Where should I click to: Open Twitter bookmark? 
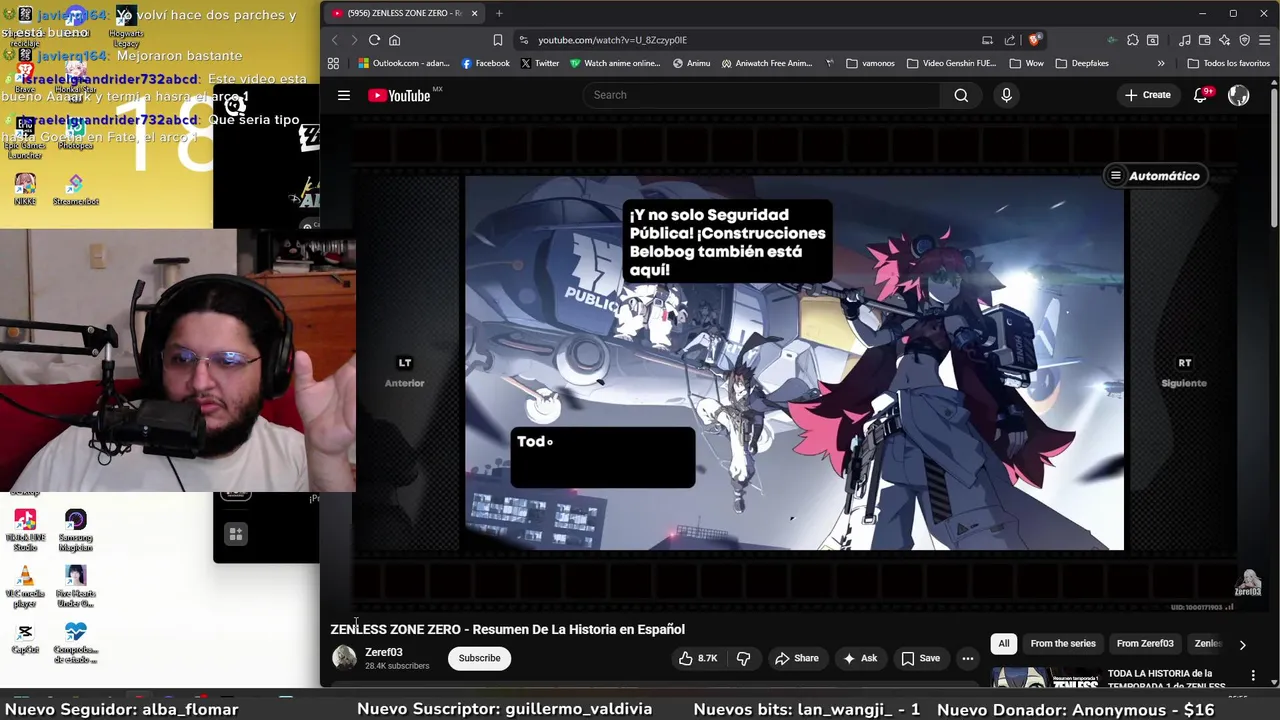(x=540, y=63)
